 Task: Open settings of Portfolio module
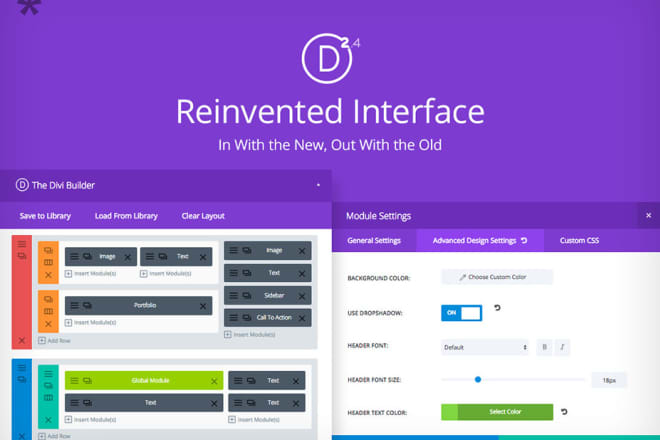click(x=75, y=305)
